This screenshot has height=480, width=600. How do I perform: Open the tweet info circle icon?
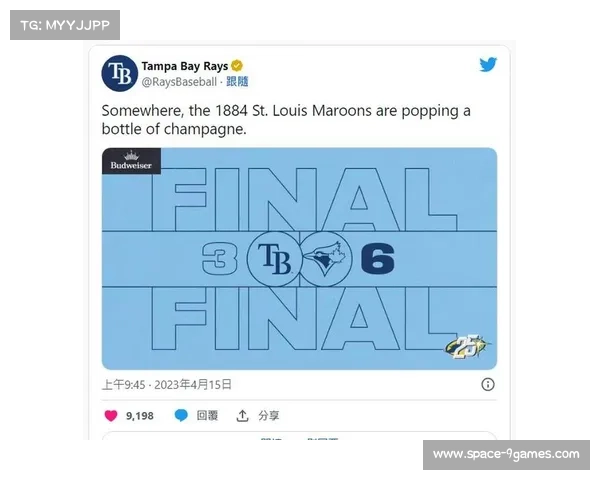[x=488, y=384]
